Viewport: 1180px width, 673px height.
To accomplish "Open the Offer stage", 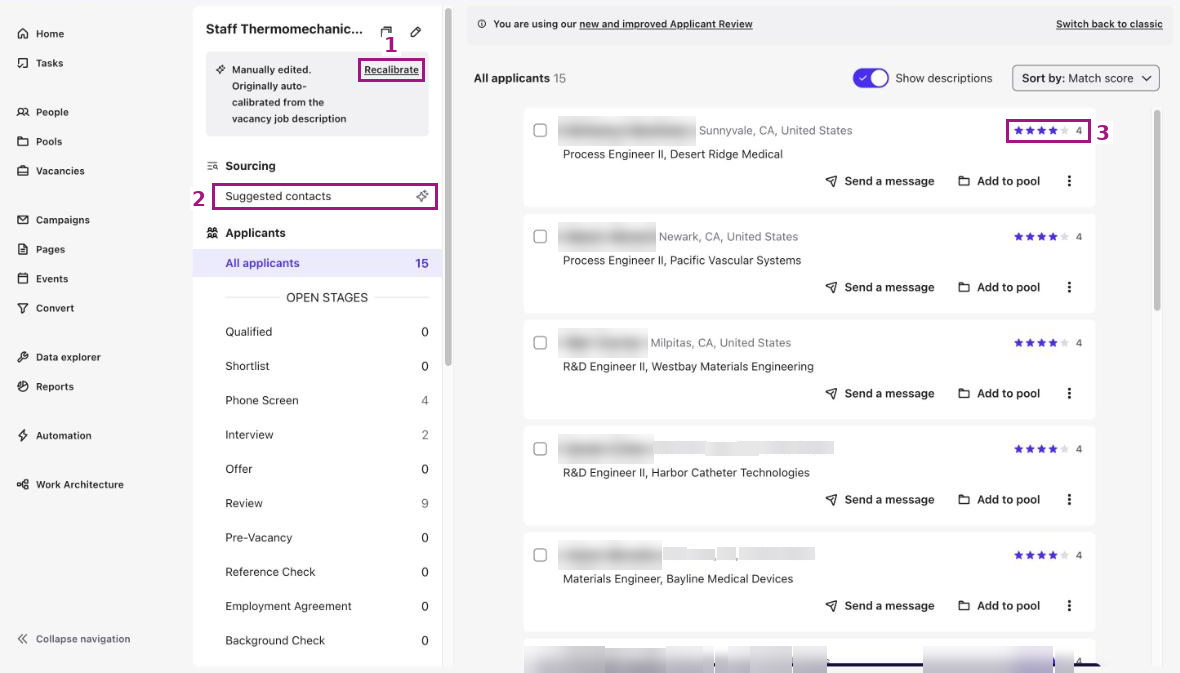I will click(327, 469).
